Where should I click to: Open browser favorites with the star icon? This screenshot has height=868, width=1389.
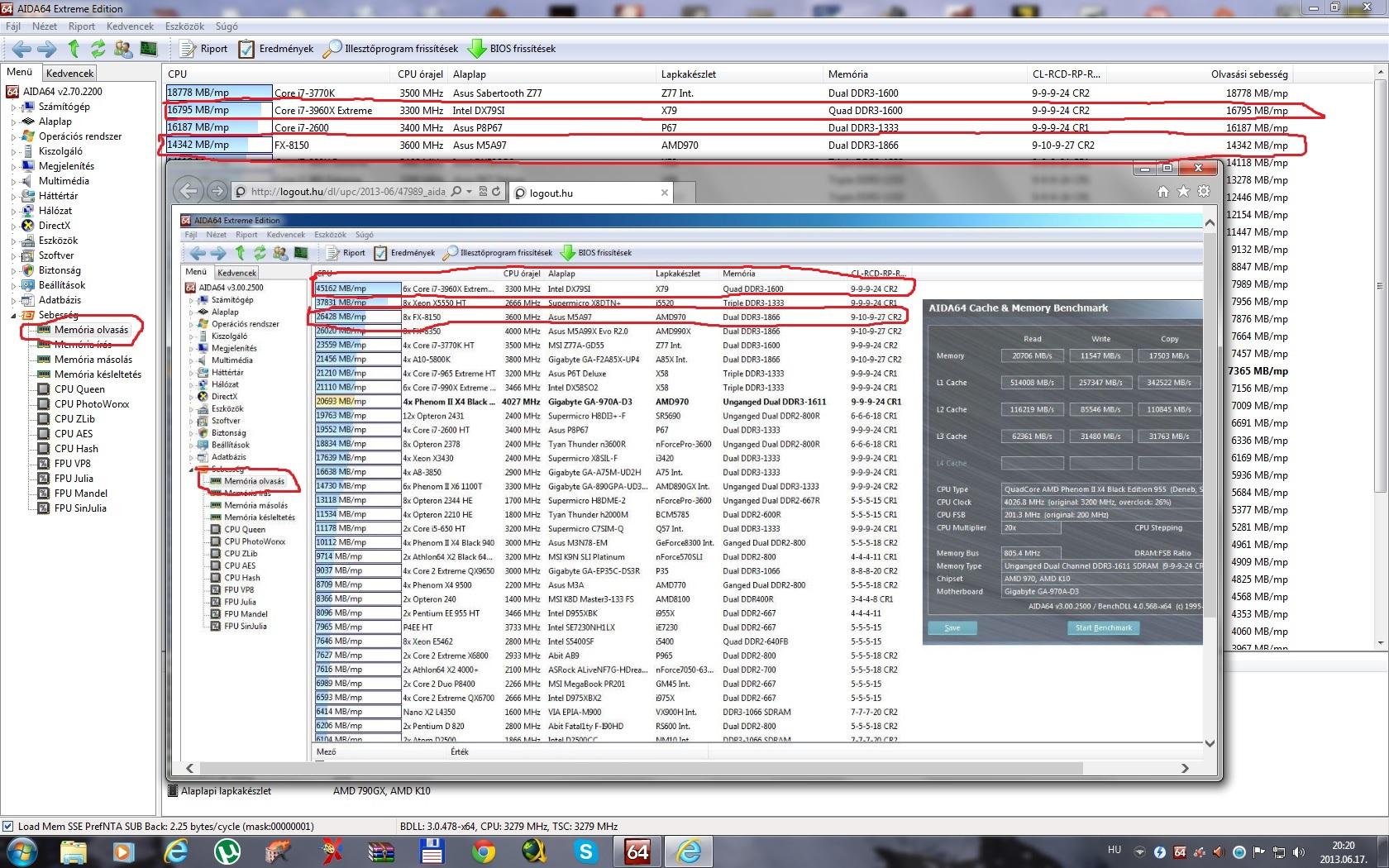click(1183, 192)
